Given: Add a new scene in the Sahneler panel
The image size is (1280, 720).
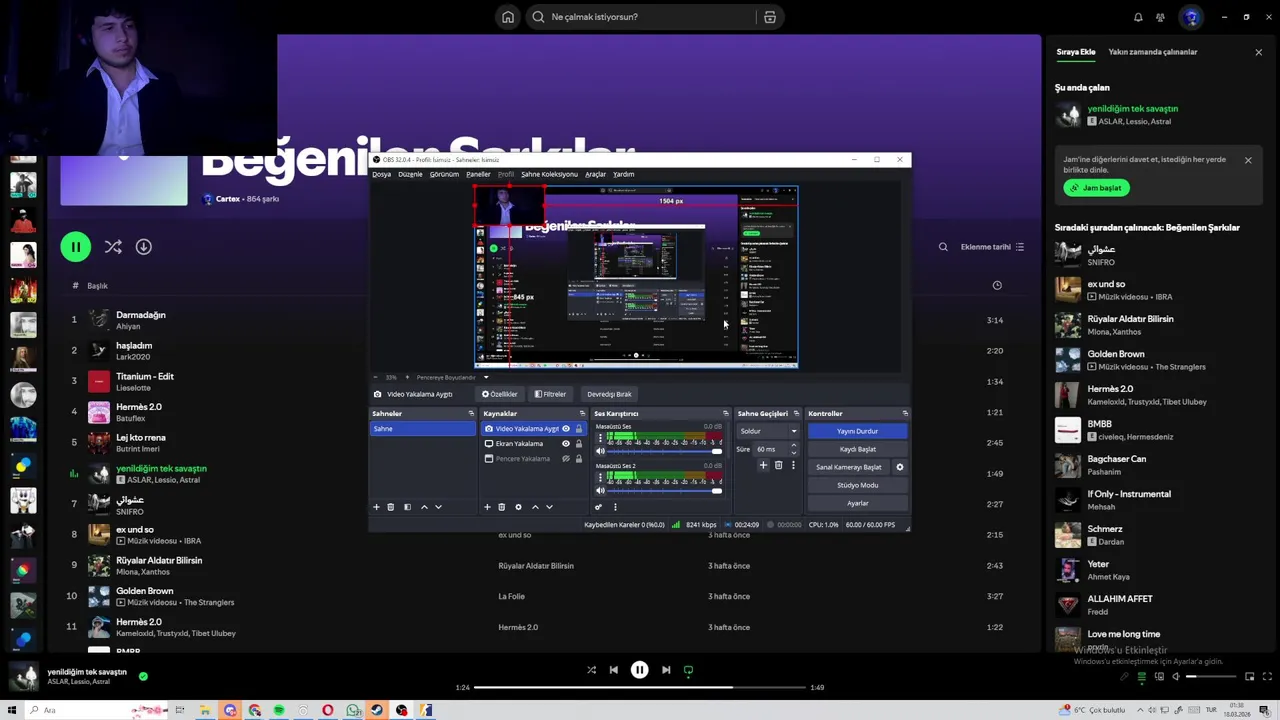Looking at the screenshot, I should [x=377, y=507].
